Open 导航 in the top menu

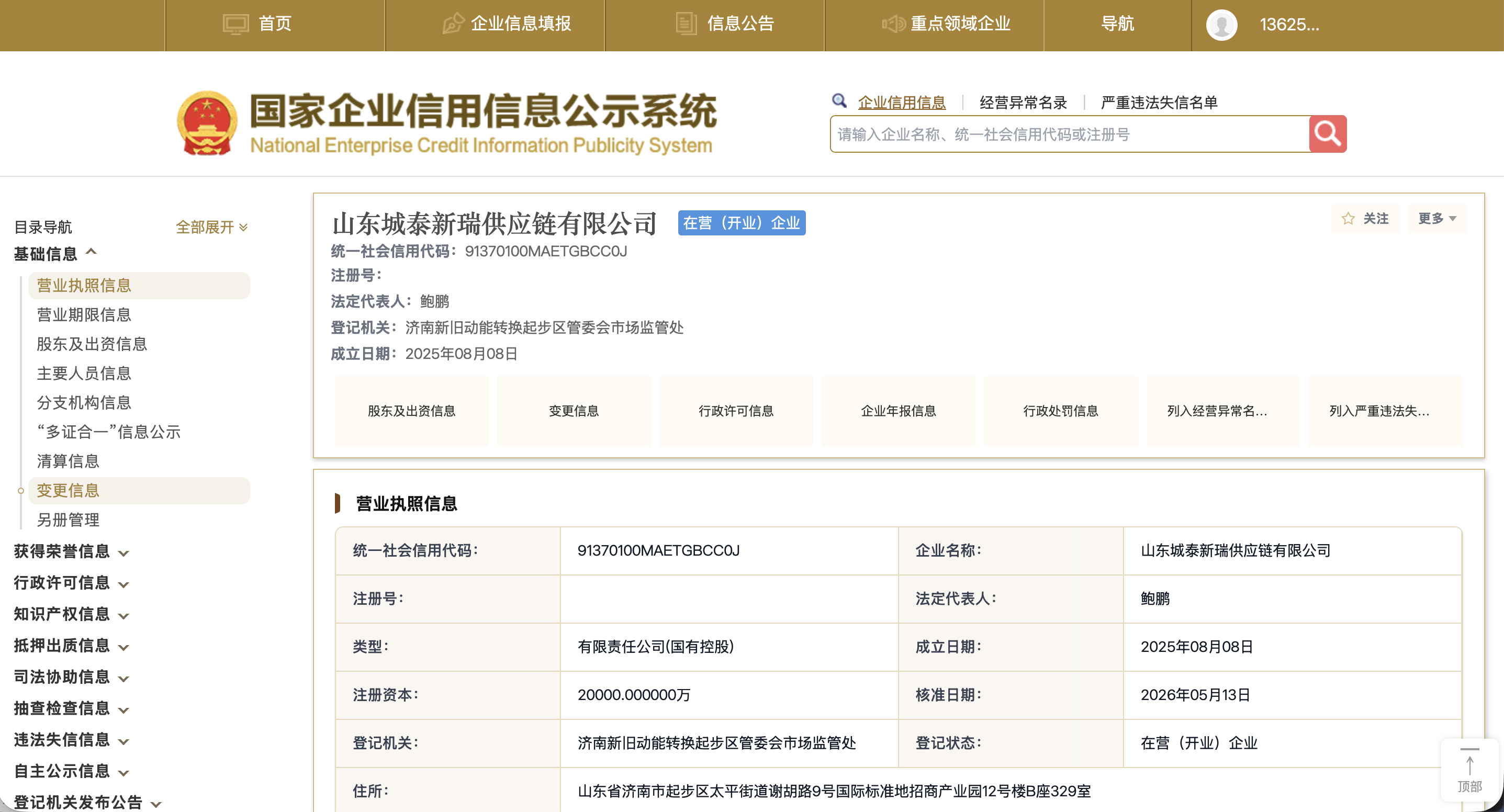tap(1117, 24)
